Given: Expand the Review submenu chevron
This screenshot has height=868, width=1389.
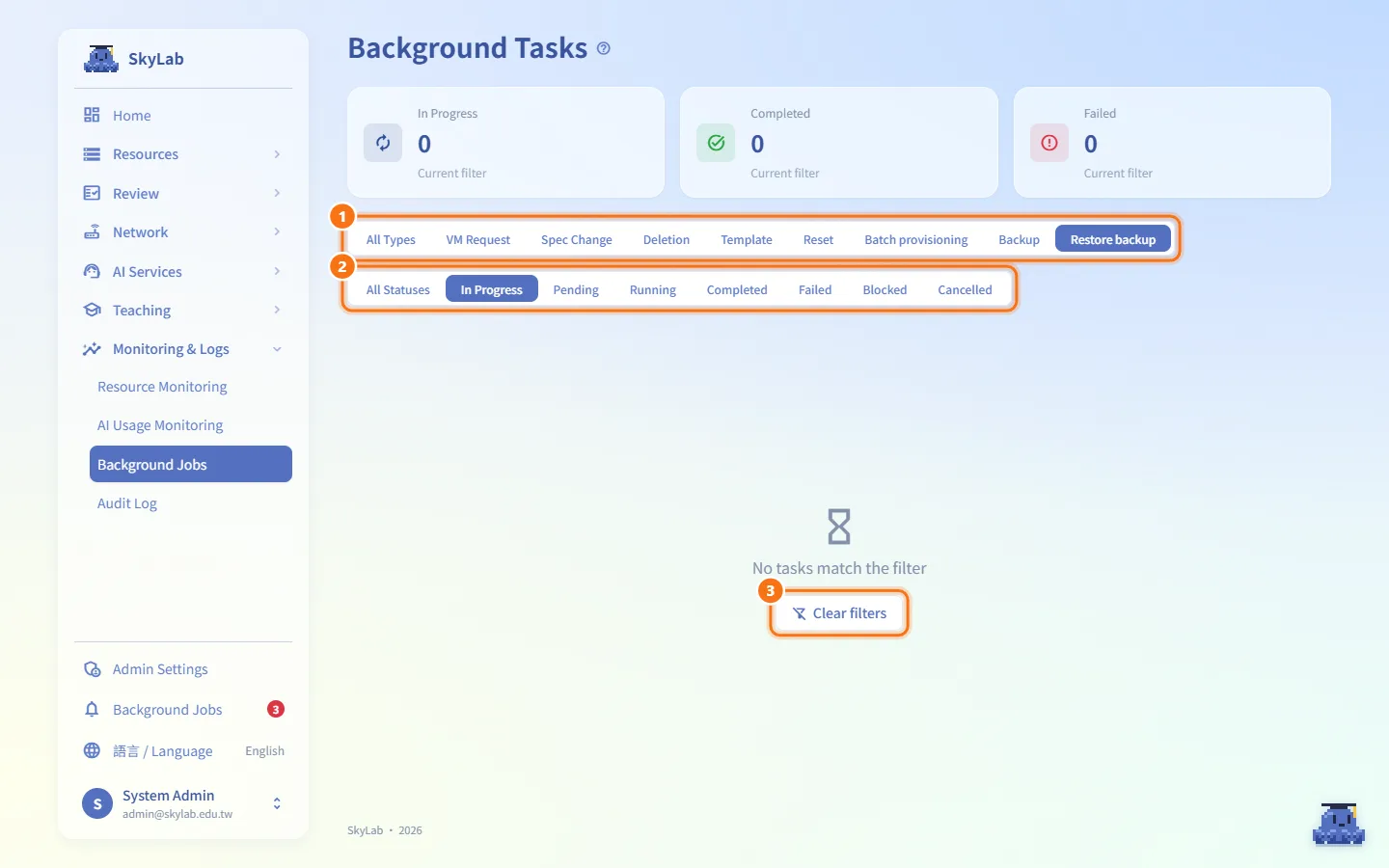Looking at the screenshot, I should tap(277, 193).
